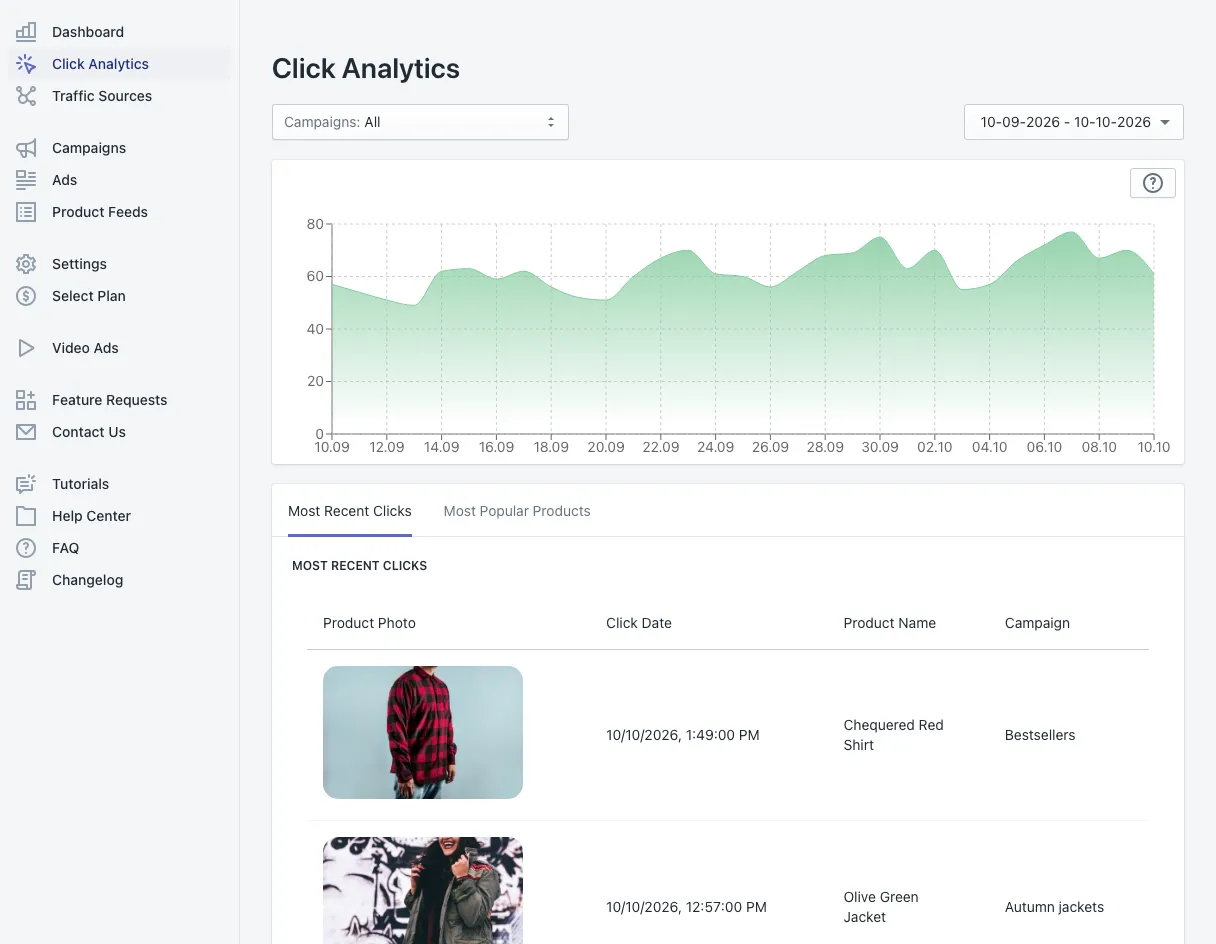This screenshot has height=944, width=1216.
Task: Click the Autumn jackets campaign cell
Action: (1055, 907)
